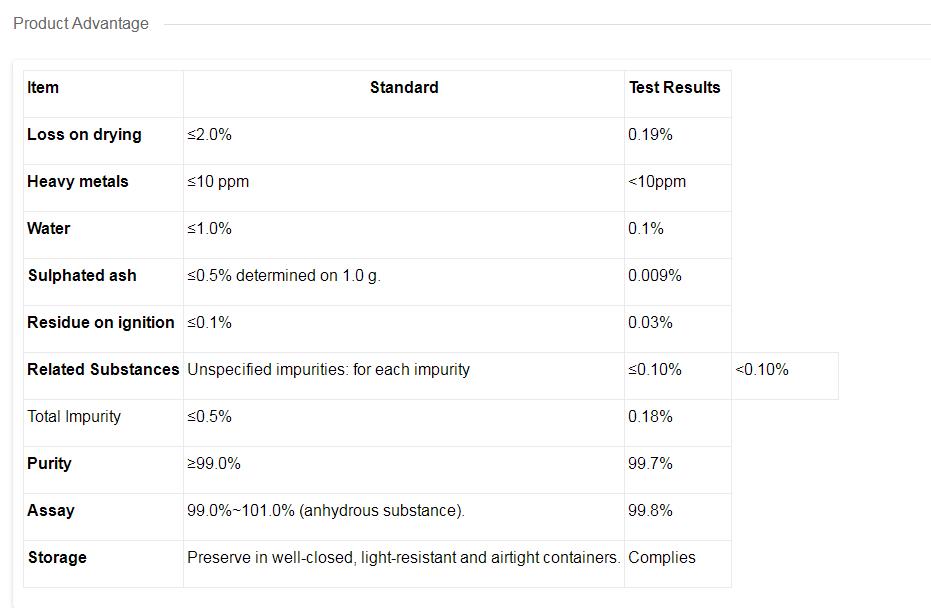Screen dimensions: 931x608
Task: Select the "Total Impurity" row label
Action: click(74, 416)
